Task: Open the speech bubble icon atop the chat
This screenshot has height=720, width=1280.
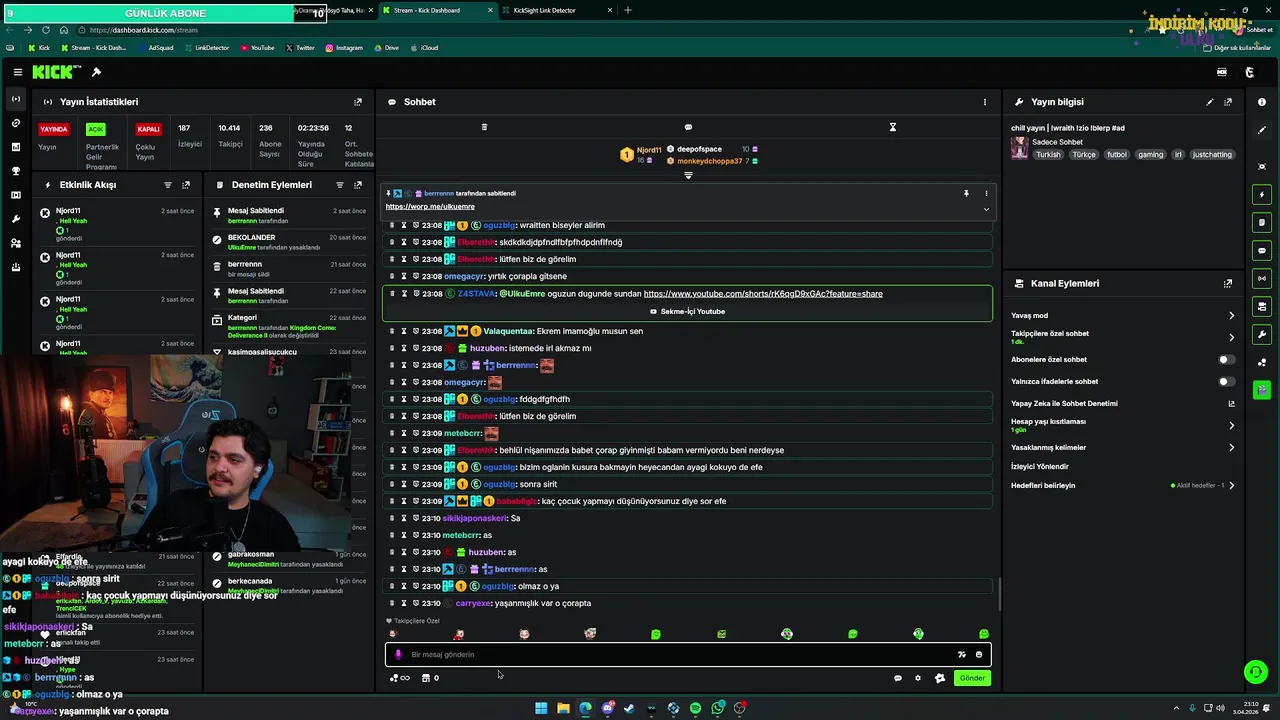Action: [x=688, y=127]
